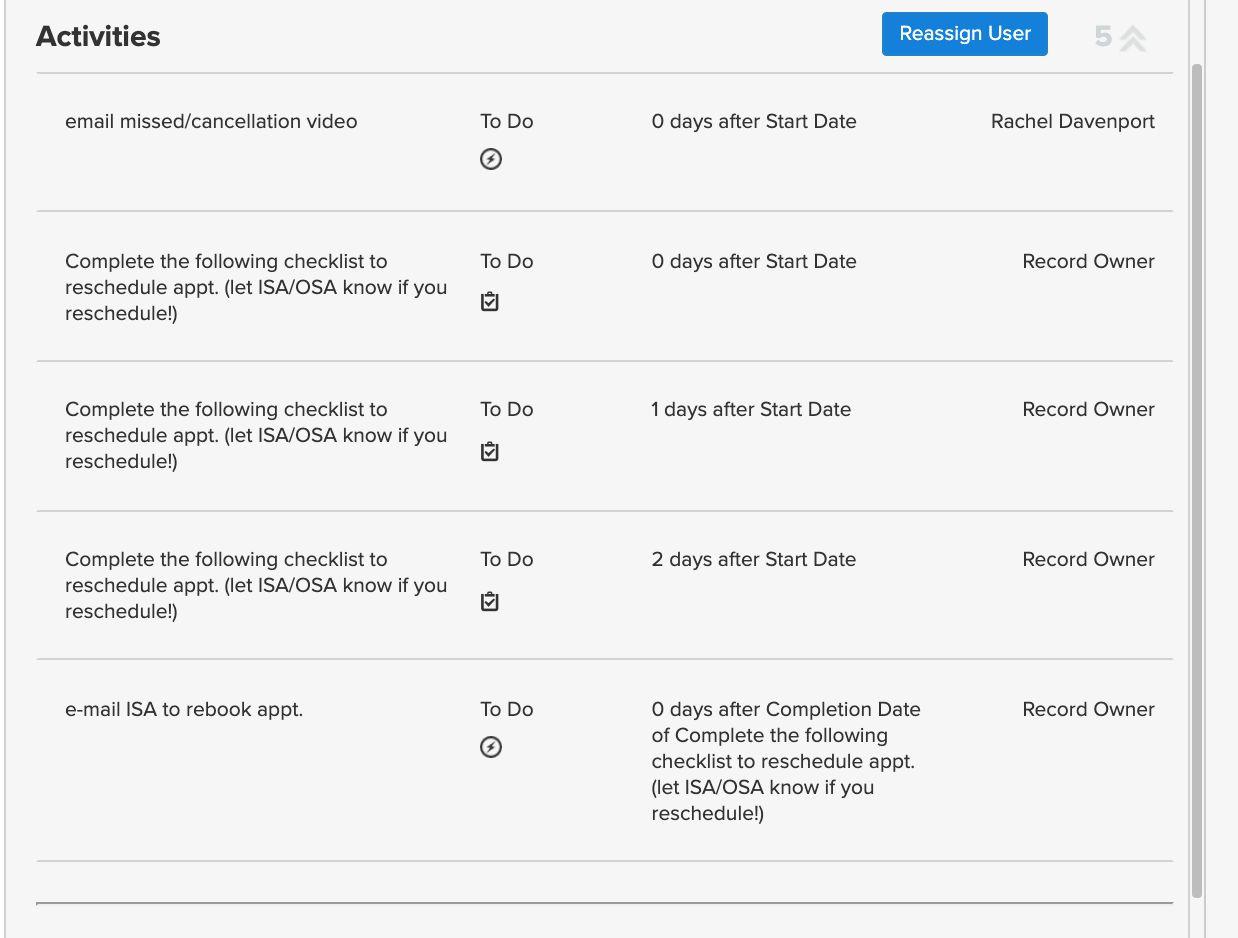Click lightning icon on e-mail ISA row
This screenshot has width=1238, height=938.
(490, 747)
